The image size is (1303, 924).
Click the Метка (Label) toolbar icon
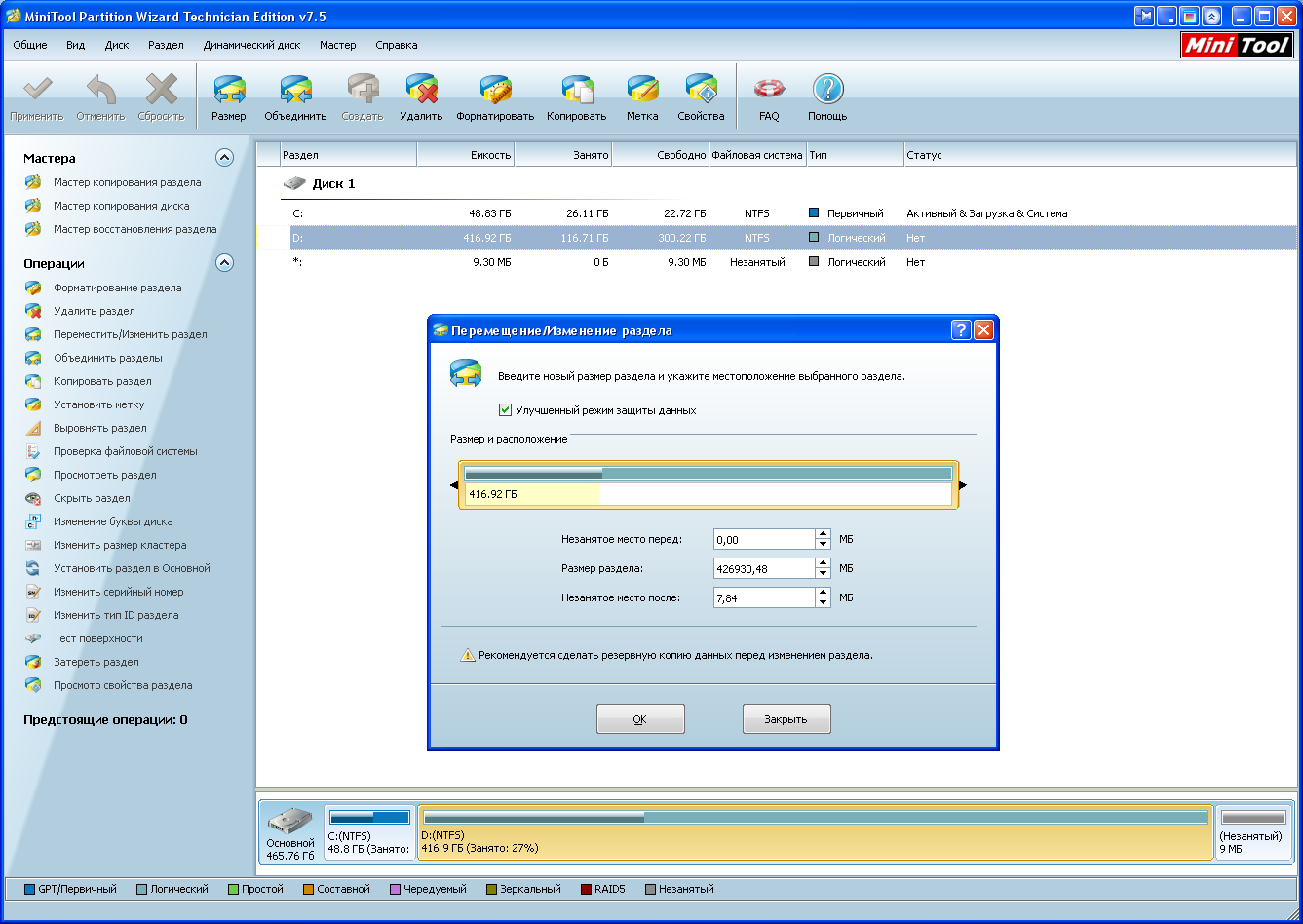(641, 91)
